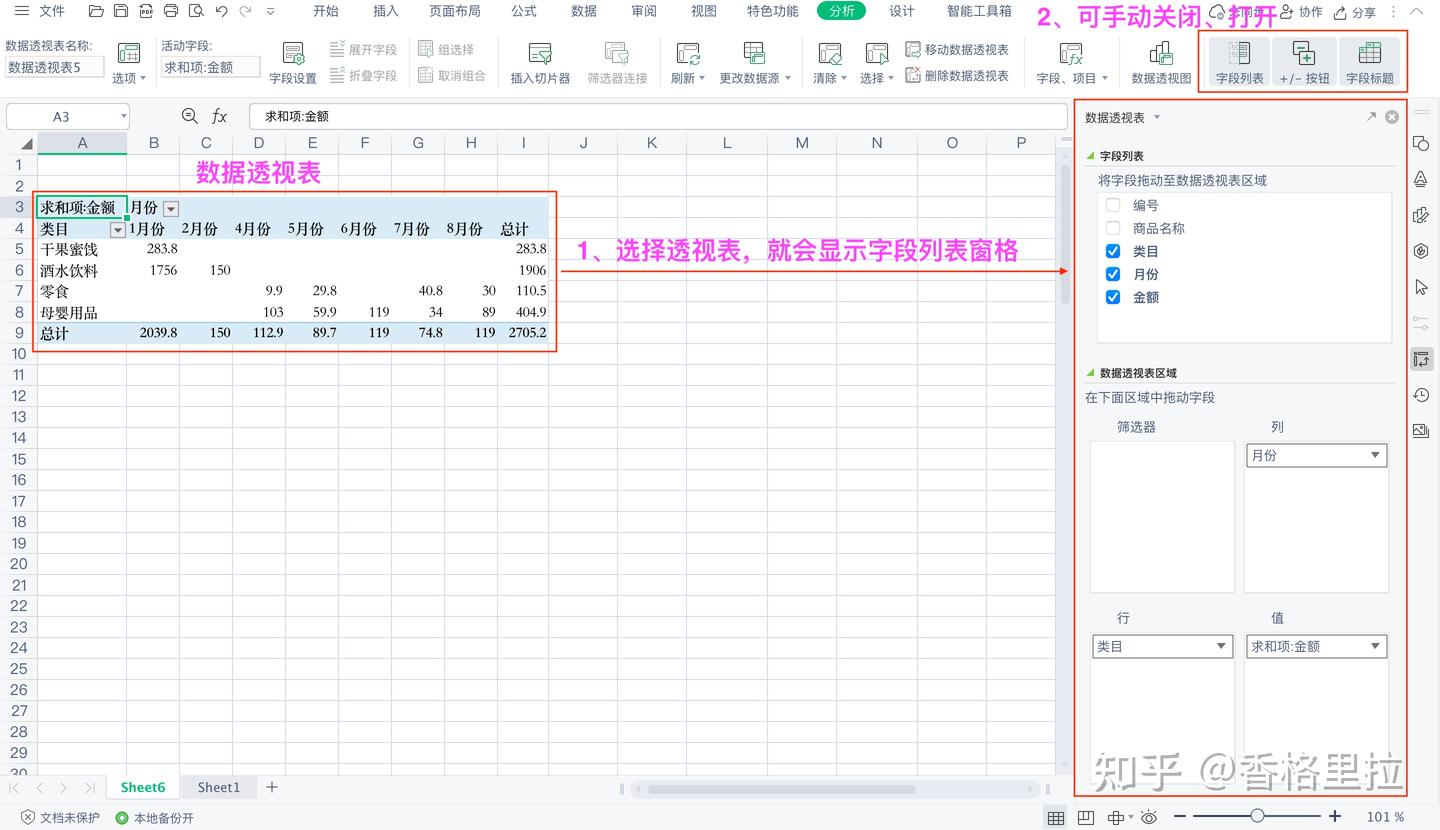This screenshot has width=1440, height=830.
Task: Uncheck the 类目 field checkbox
Action: point(1113,251)
